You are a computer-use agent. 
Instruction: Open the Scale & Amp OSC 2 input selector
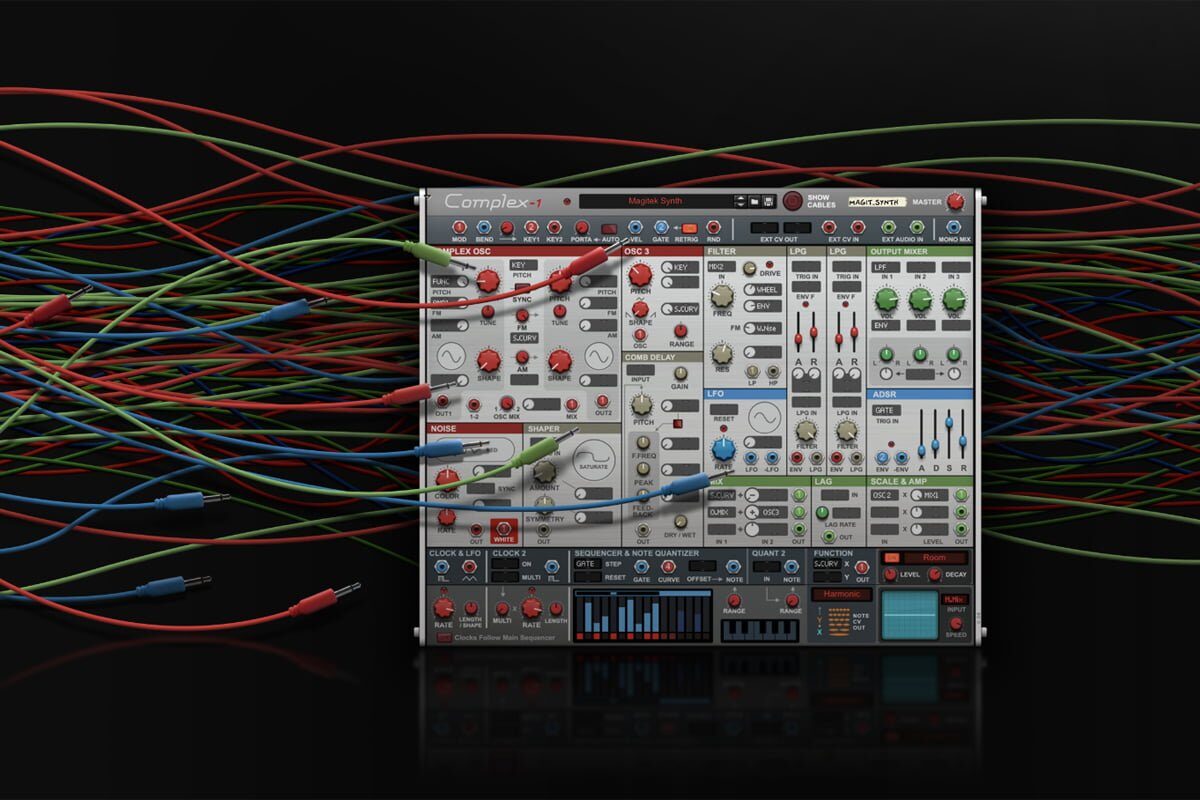[883, 495]
